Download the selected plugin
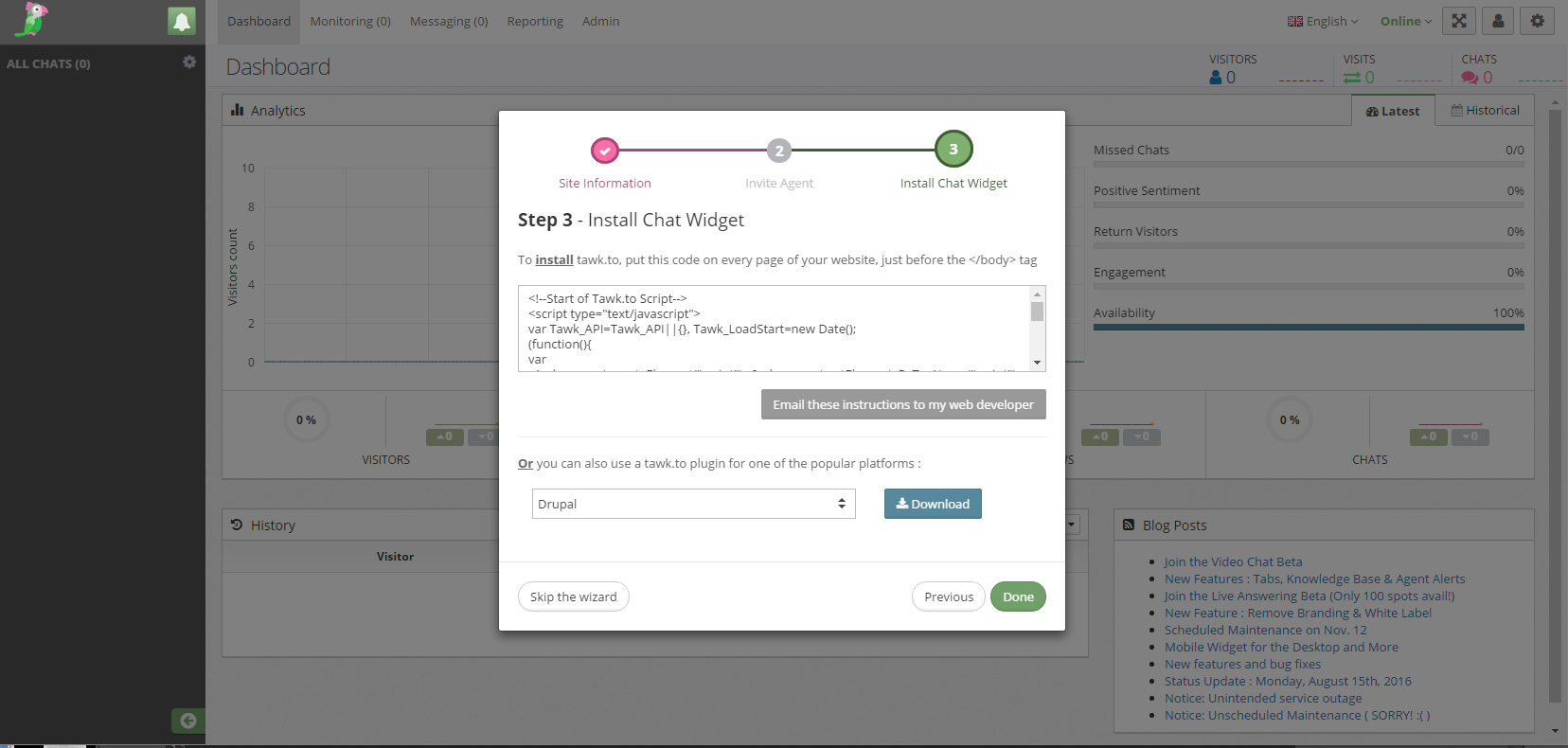Viewport: 1568px width, 748px height. coord(933,504)
